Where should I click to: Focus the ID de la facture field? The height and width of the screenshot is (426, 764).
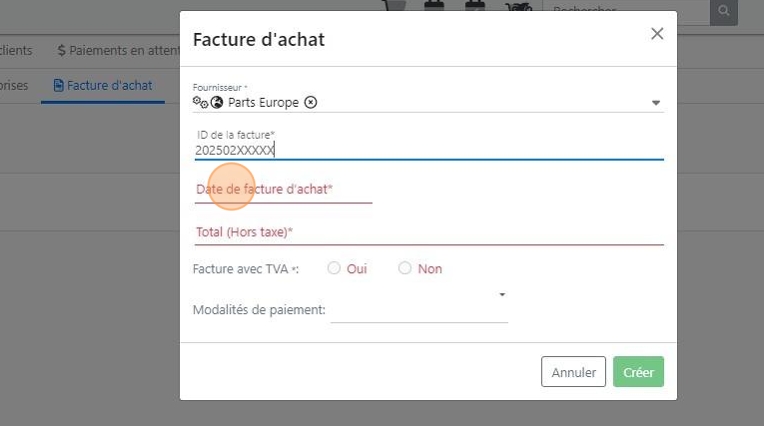428,150
